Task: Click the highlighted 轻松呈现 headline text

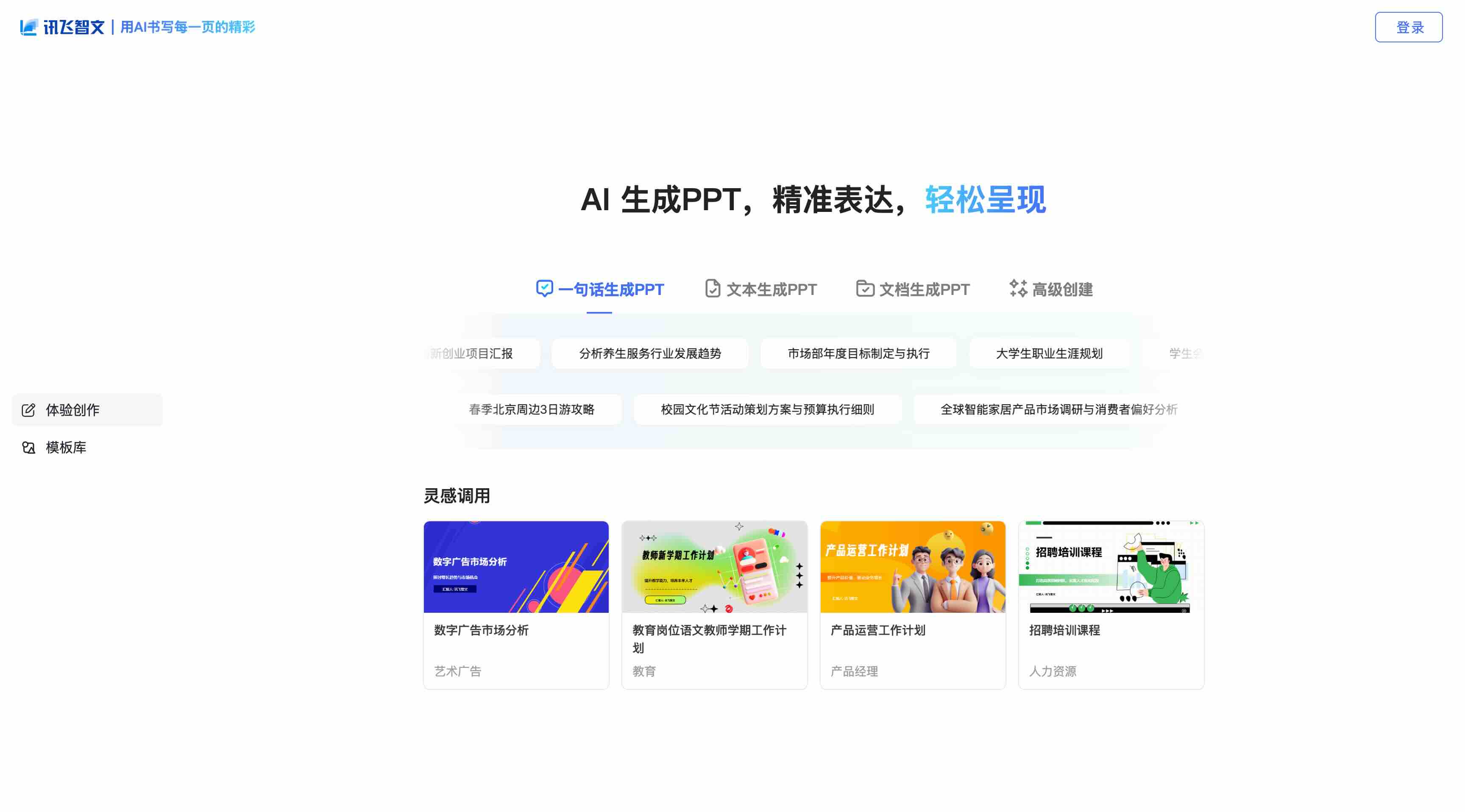Action: [985, 200]
